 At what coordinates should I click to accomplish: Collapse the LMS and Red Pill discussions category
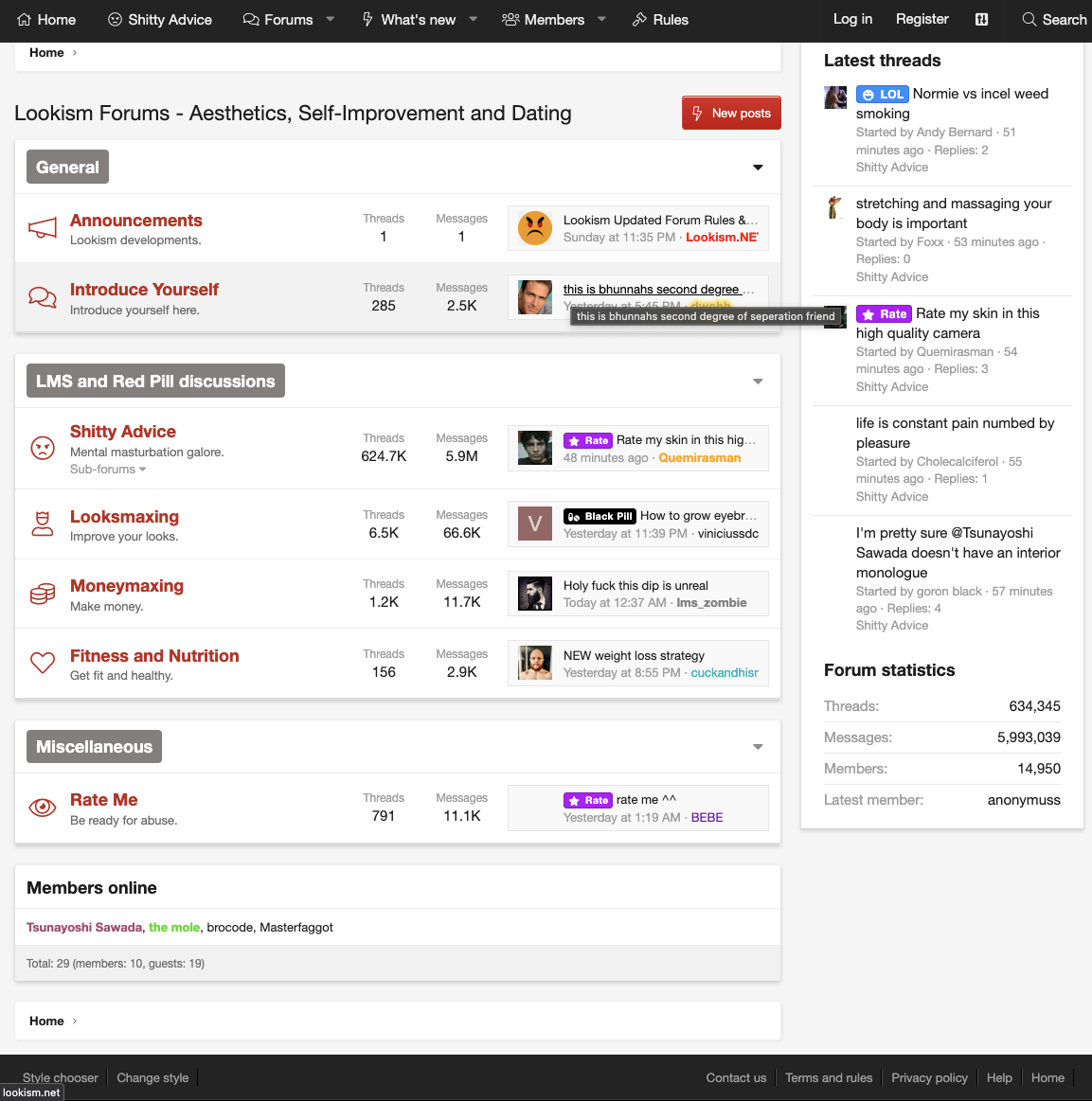[x=758, y=382]
